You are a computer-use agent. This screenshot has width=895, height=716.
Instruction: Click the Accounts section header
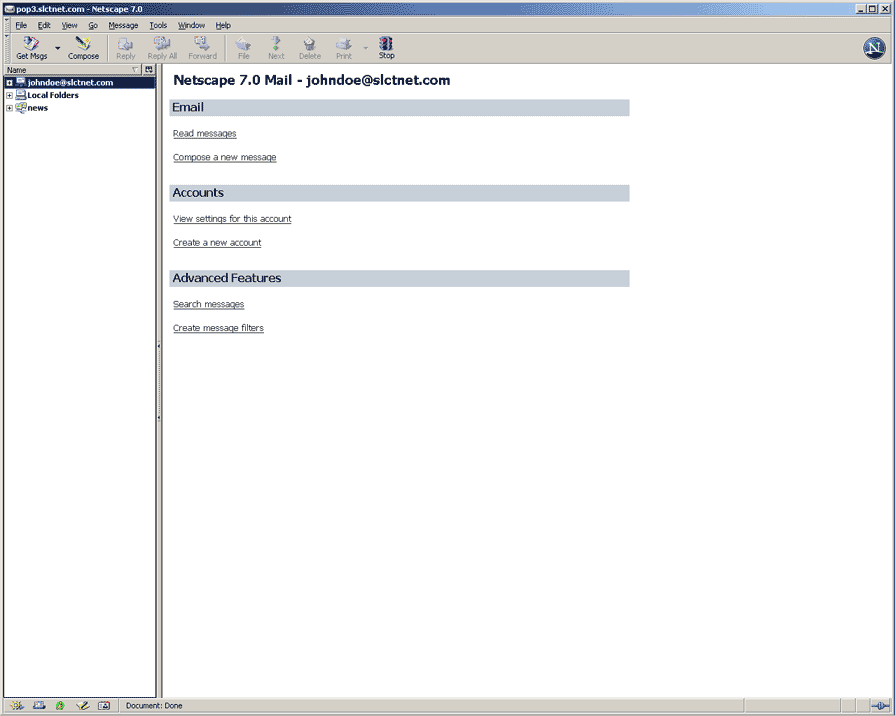(x=400, y=193)
